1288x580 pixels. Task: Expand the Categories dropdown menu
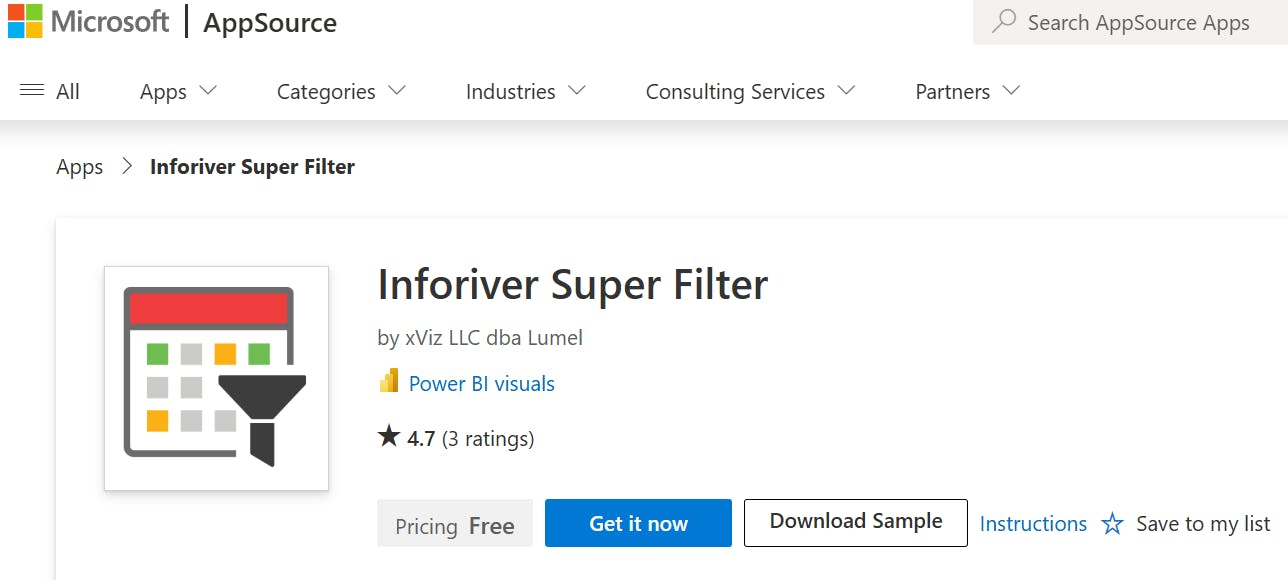tap(341, 91)
